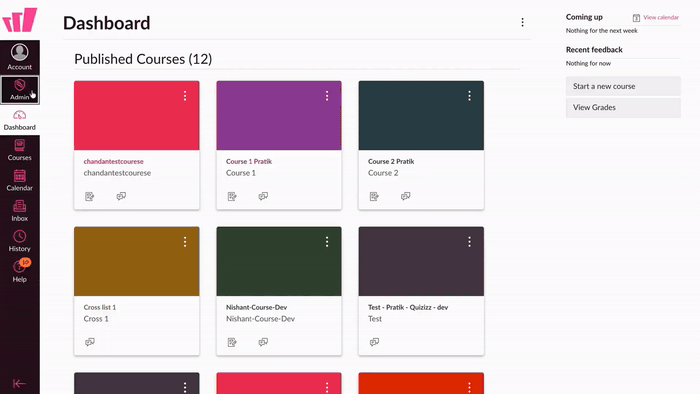The height and width of the screenshot is (394, 700).
Task: Click the pink logo at top left
Action: point(20,20)
